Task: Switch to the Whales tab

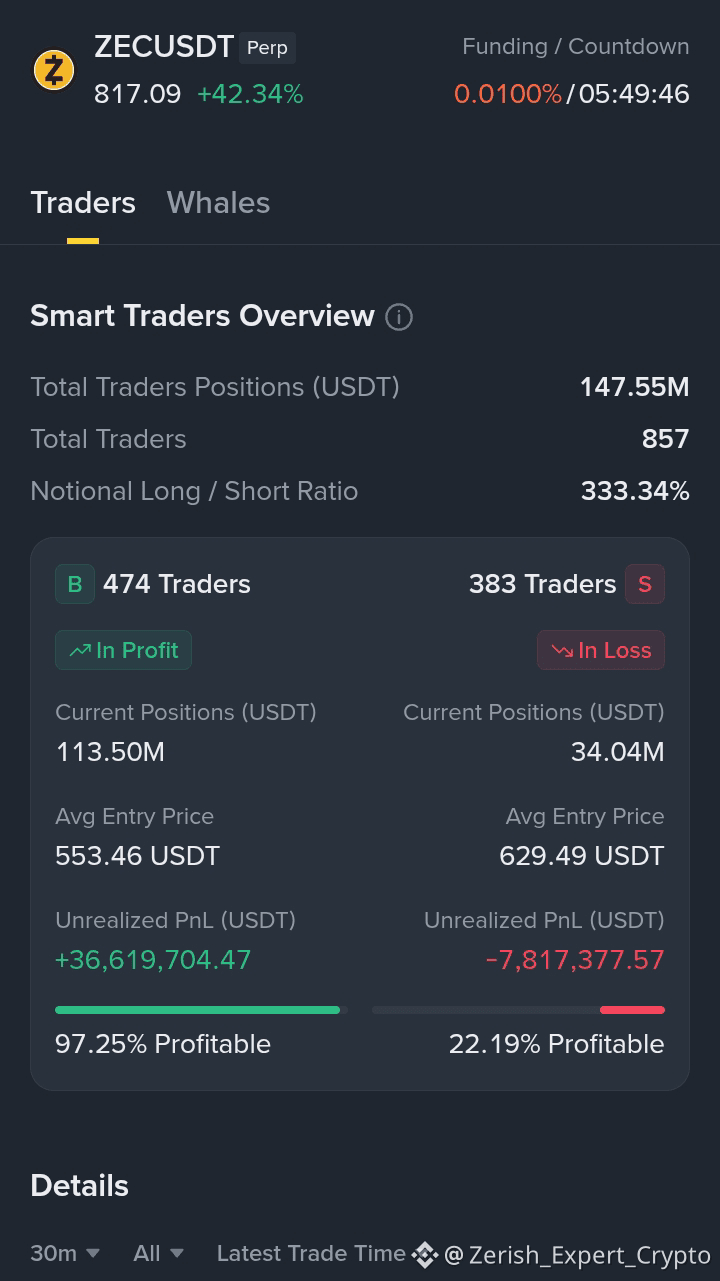Action: tap(218, 203)
